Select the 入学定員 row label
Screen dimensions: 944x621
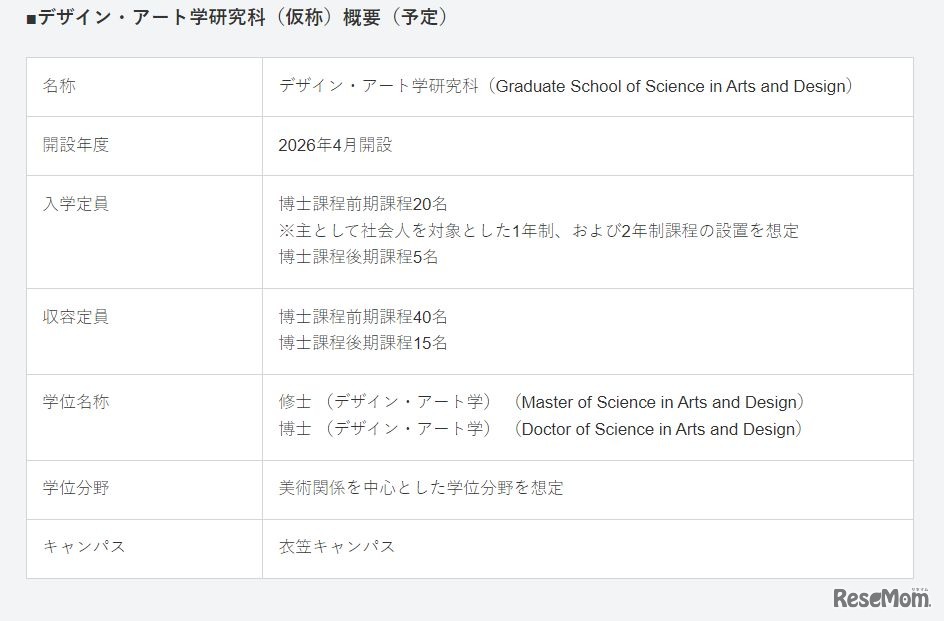[76, 204]
